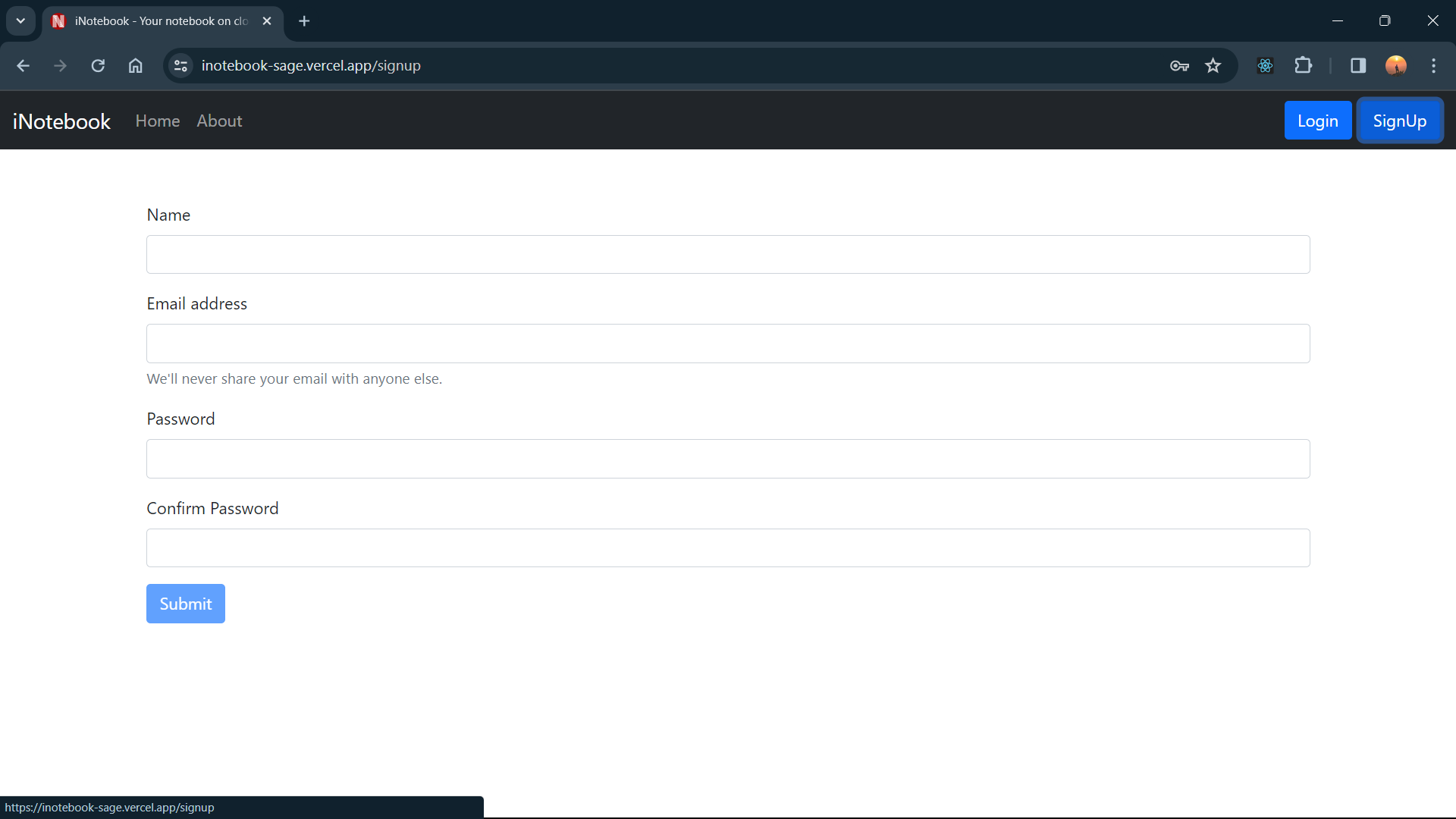Open the About nav link
1456x819 pixels.
click(219, 121)
